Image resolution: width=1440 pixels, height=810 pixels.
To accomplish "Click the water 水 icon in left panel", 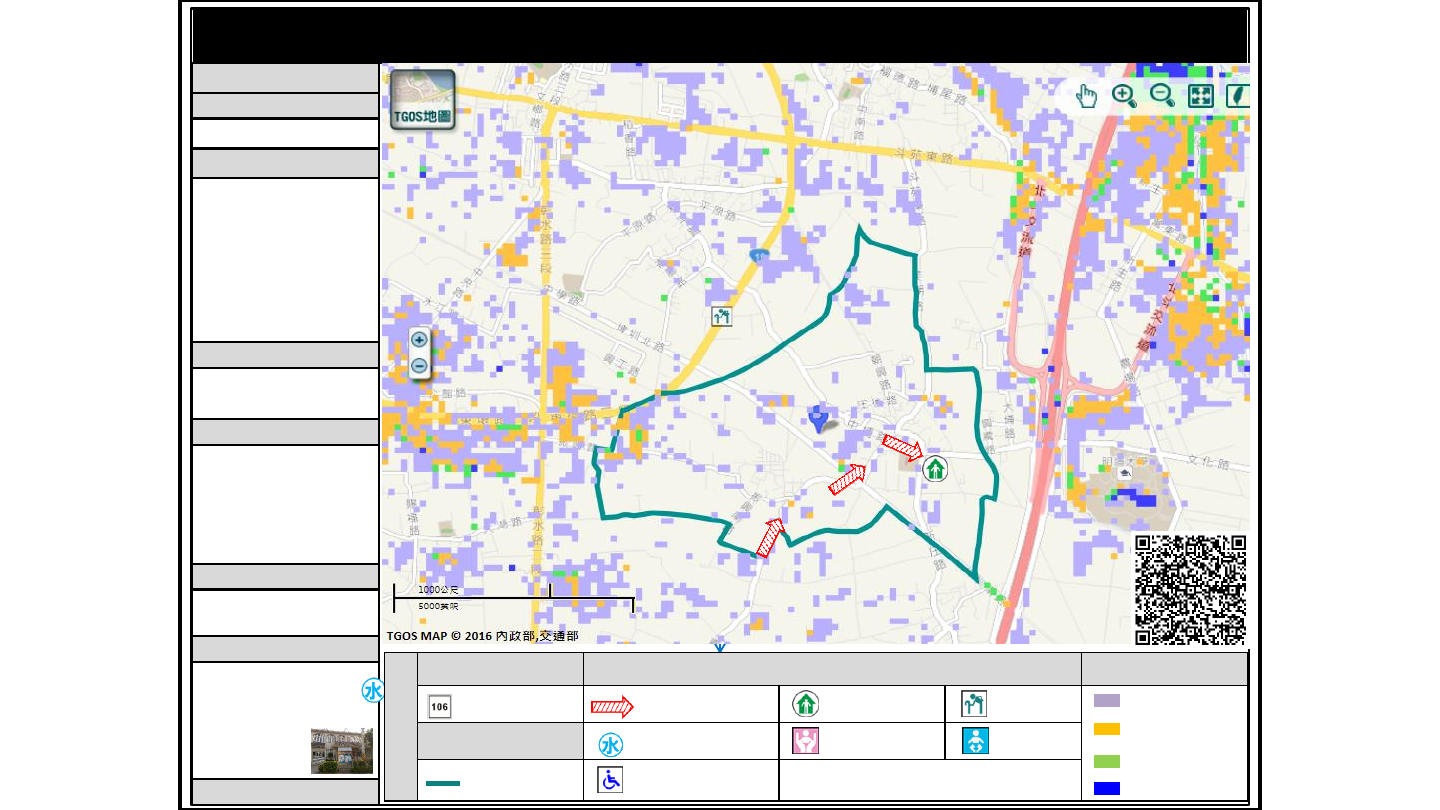I will point(372,691).
